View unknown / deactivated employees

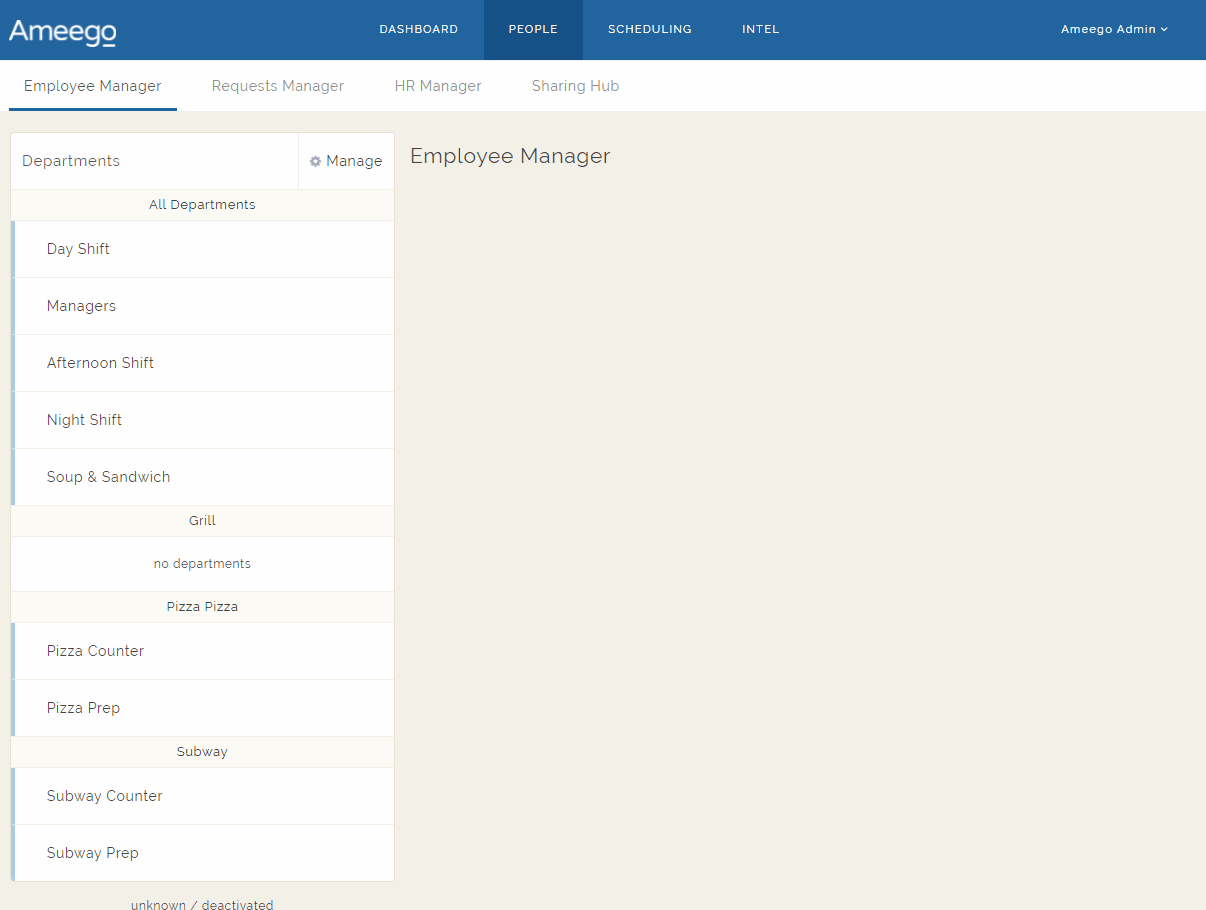tap(202, 904)
